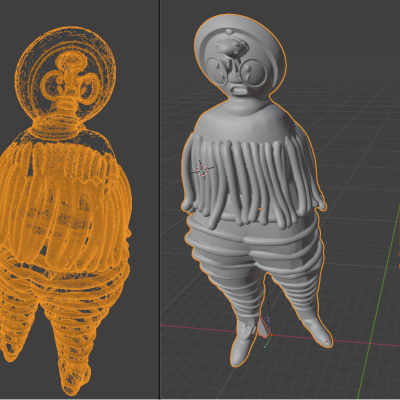Click the orange origin dot on solid figurine
The image size is (400, 400).
(x=260, y=209)
